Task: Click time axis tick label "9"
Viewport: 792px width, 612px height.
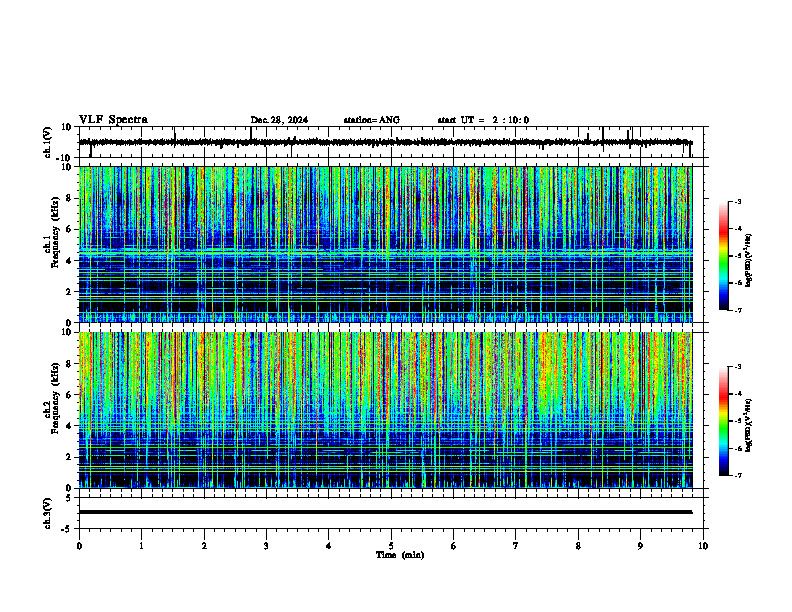Action: [x=640, y=546]
